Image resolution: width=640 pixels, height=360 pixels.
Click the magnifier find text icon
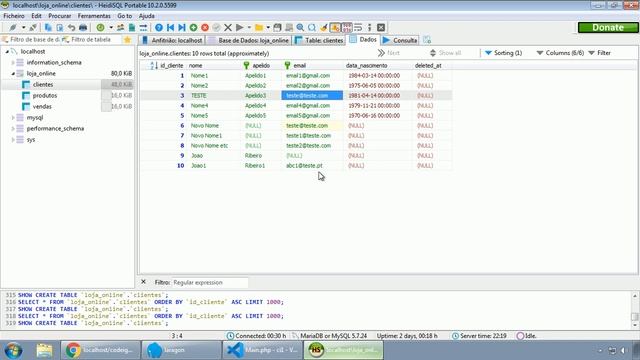click(x=300, y=27)
